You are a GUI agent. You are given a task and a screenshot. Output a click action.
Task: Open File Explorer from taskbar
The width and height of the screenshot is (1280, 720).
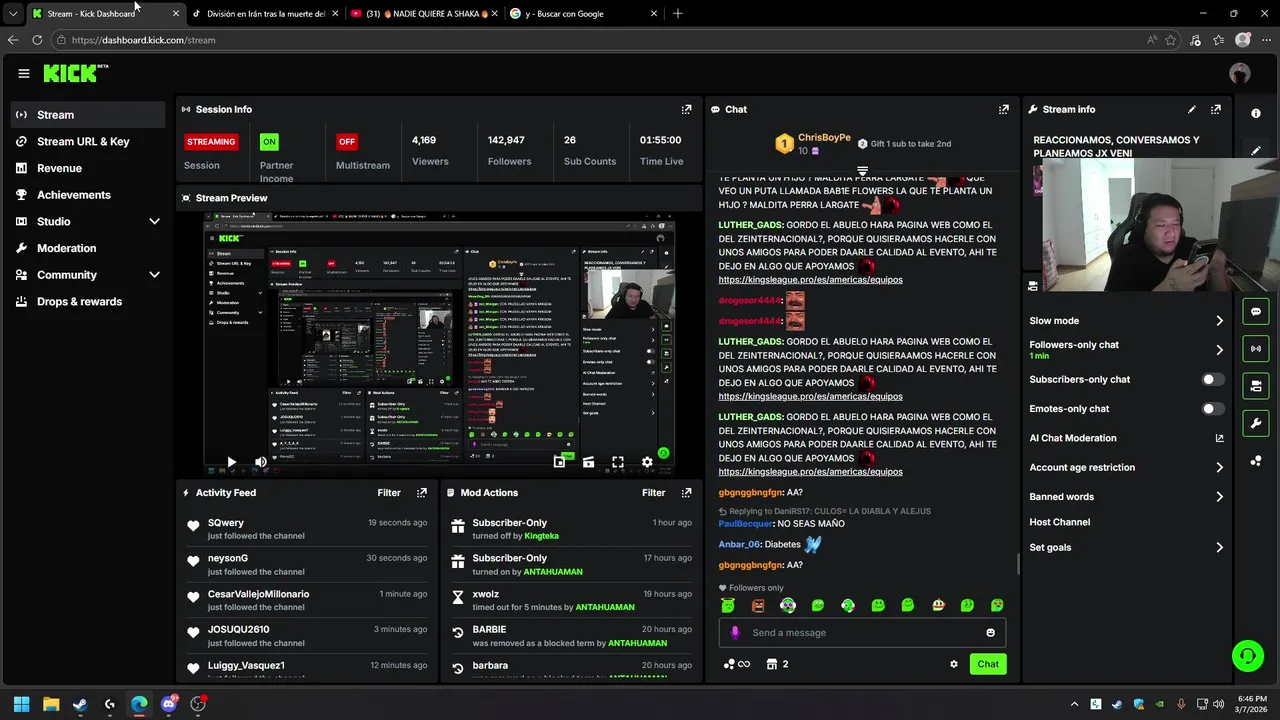point(51,704)
